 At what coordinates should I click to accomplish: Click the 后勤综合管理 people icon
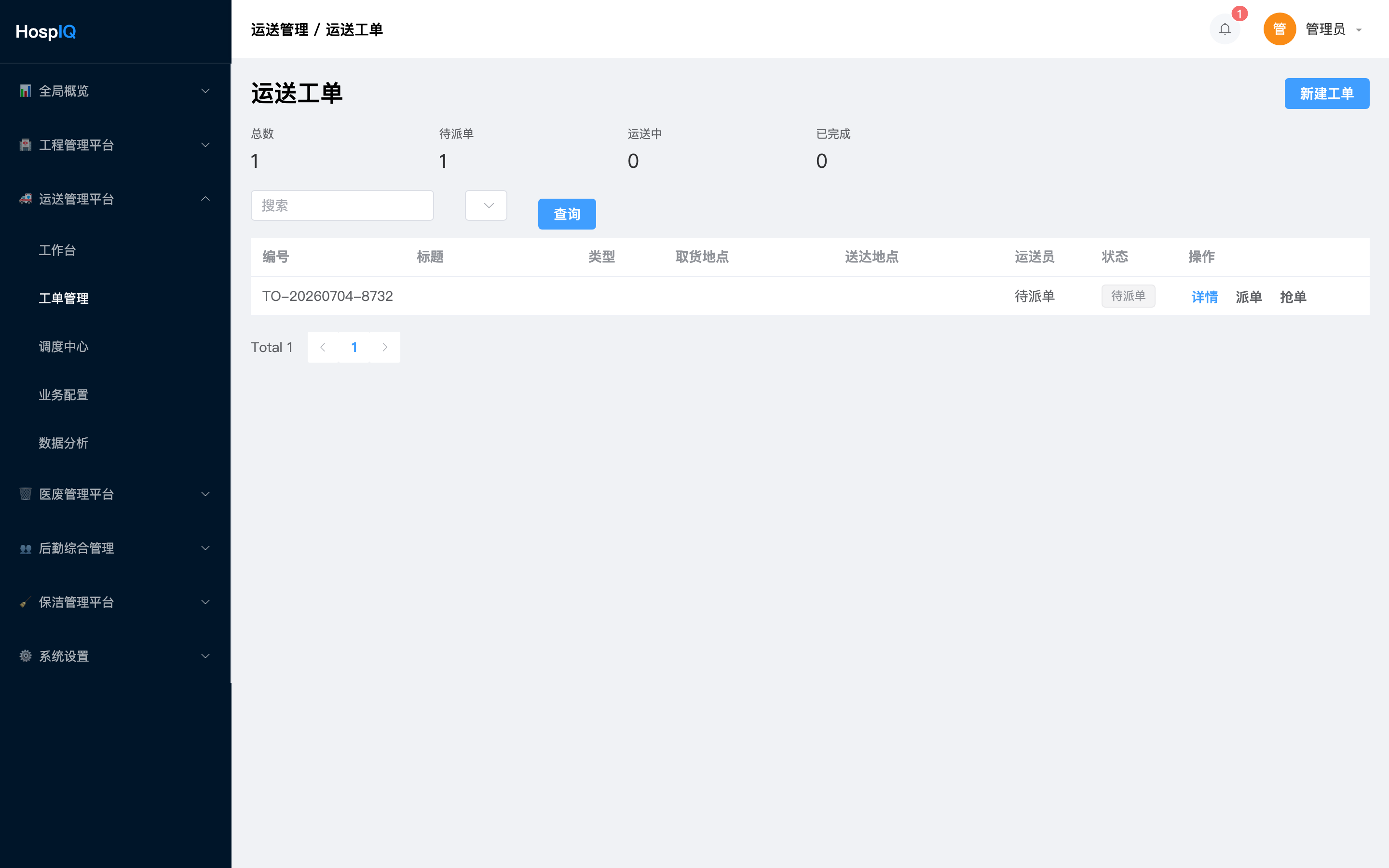pyautogui.click(x=25, y=548)
